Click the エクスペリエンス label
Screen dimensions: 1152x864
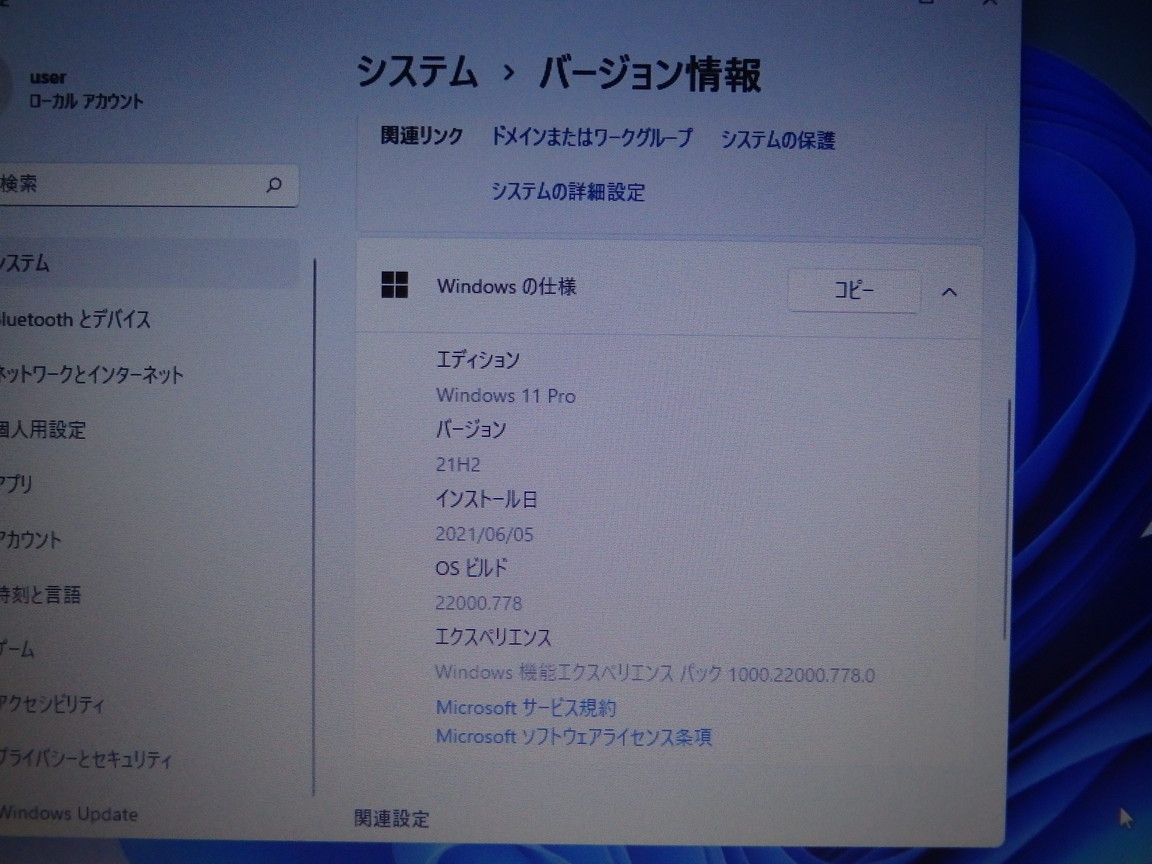493,638
